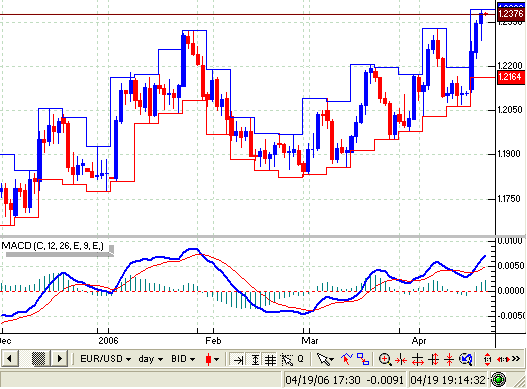Viewport: 527px width, 389px height.
Task: Click the 1.1750 price axis label
Action: pyautogui.click(x=510, y=199)
